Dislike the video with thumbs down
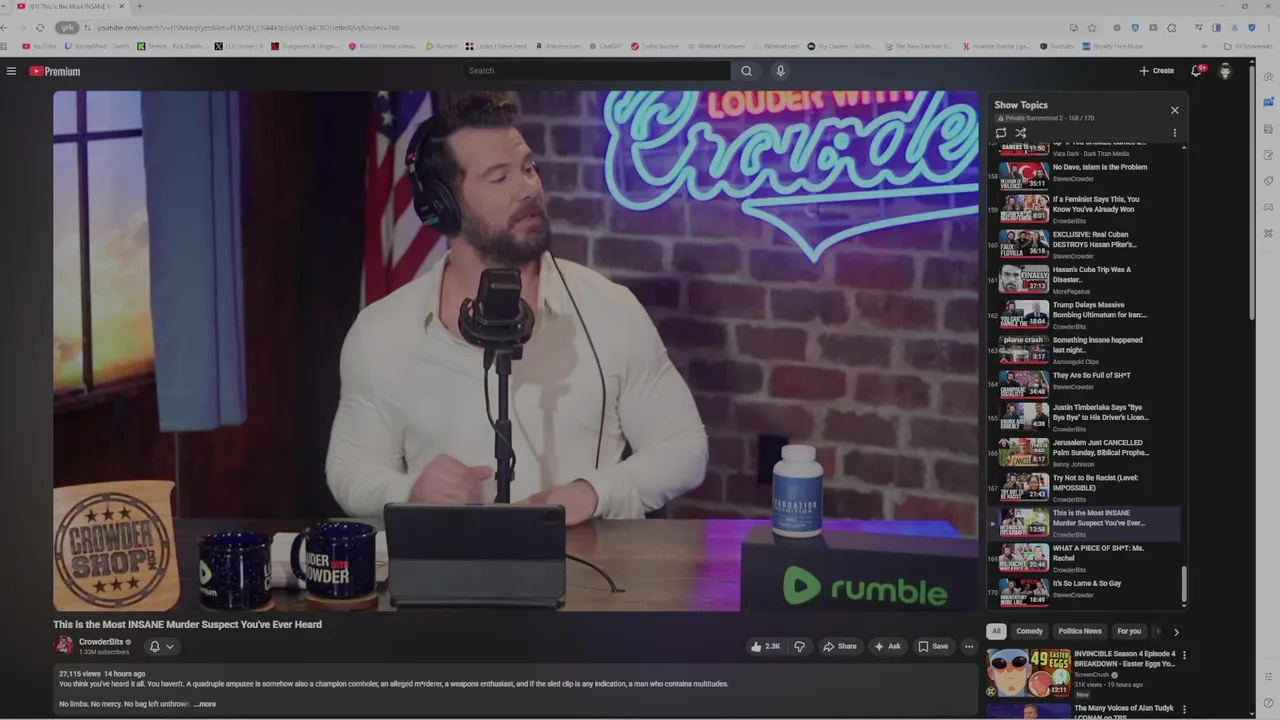The height and width of the screenshot is (720, 1280). click(x=799, y=647)
